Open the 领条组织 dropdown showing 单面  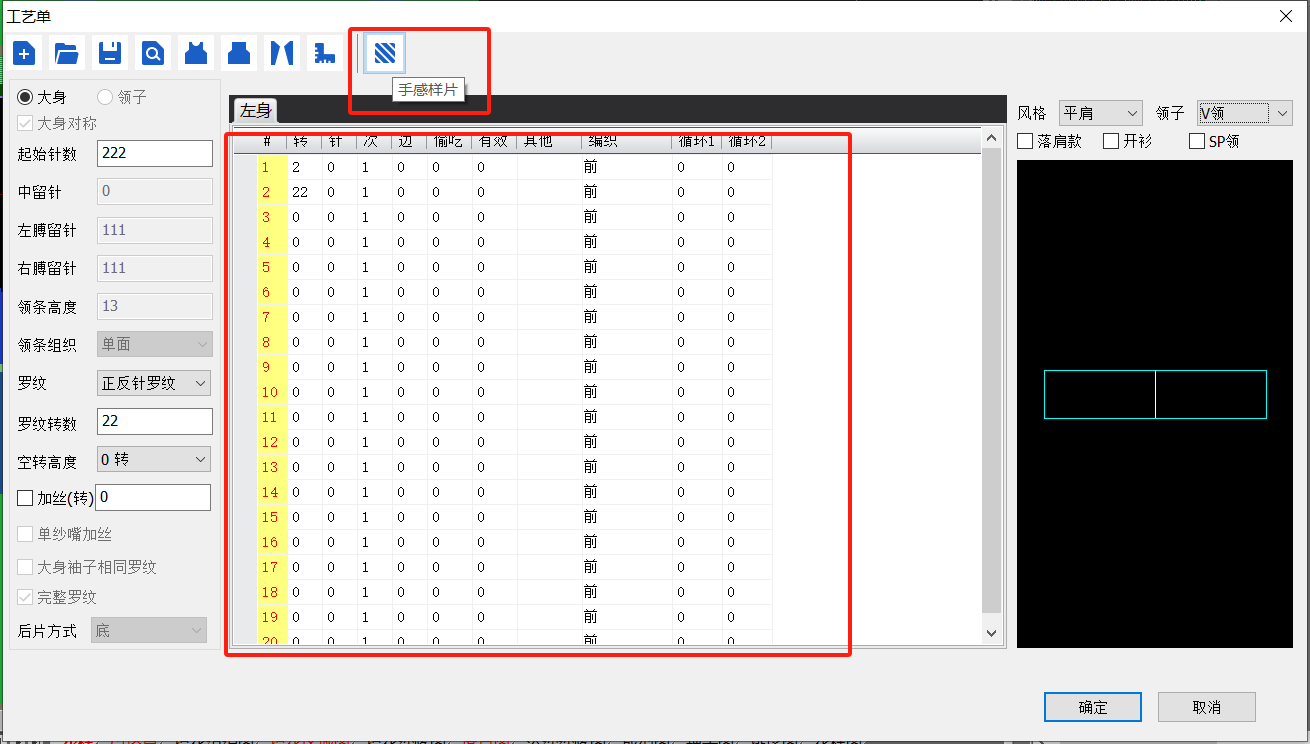154,344
